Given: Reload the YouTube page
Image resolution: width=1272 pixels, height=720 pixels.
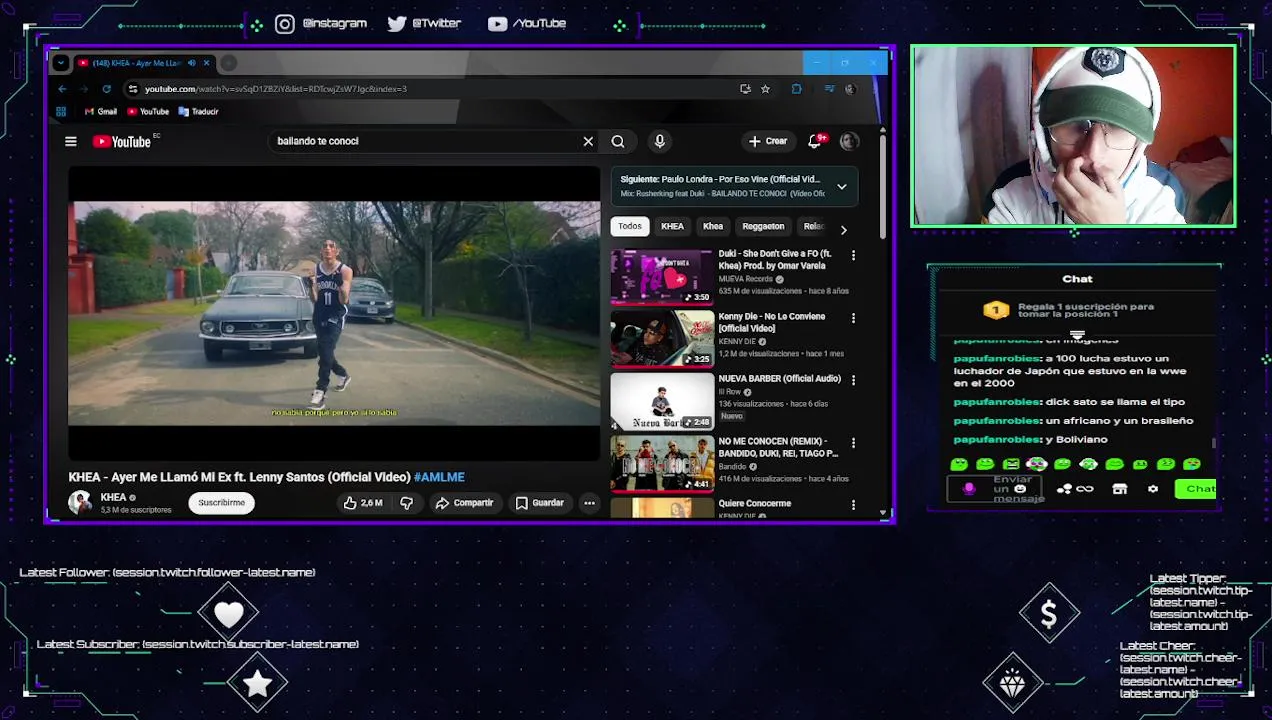Looking at the screenshot, I should [x=106, y=89].
